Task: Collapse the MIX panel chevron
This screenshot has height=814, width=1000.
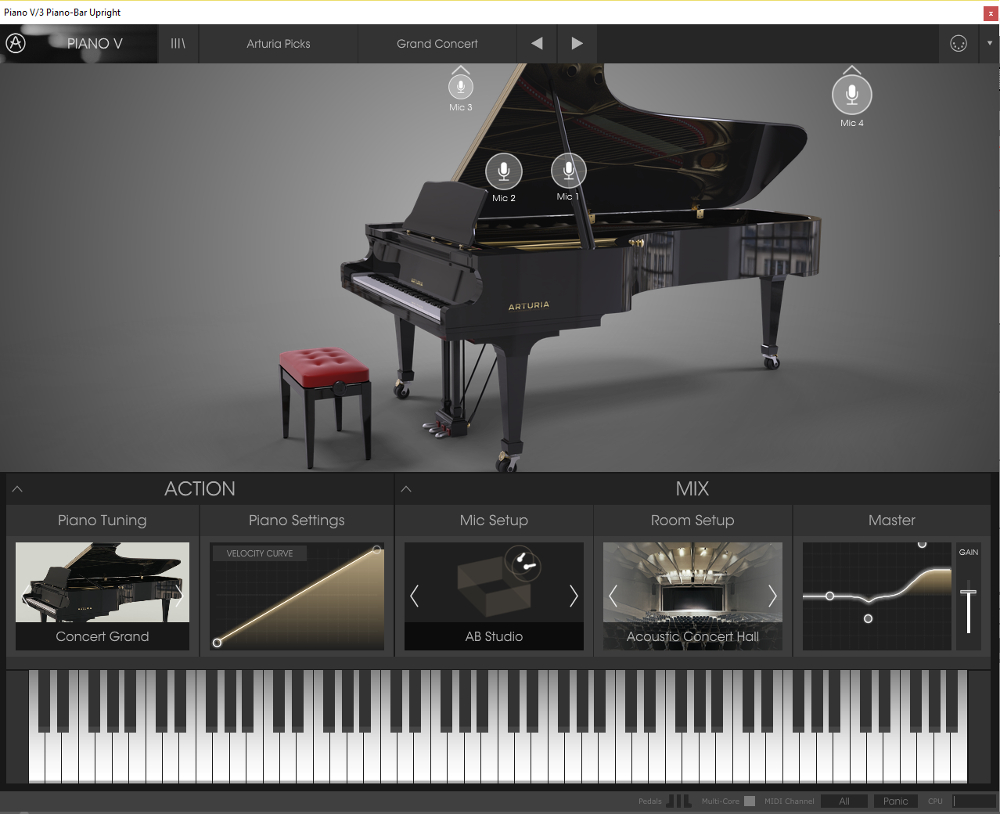Action: click(x=406, y=489)
